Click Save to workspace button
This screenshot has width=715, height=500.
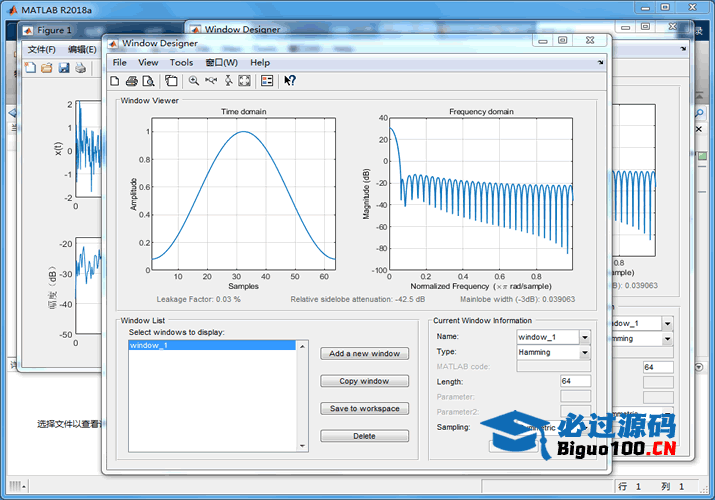(364, 408)
